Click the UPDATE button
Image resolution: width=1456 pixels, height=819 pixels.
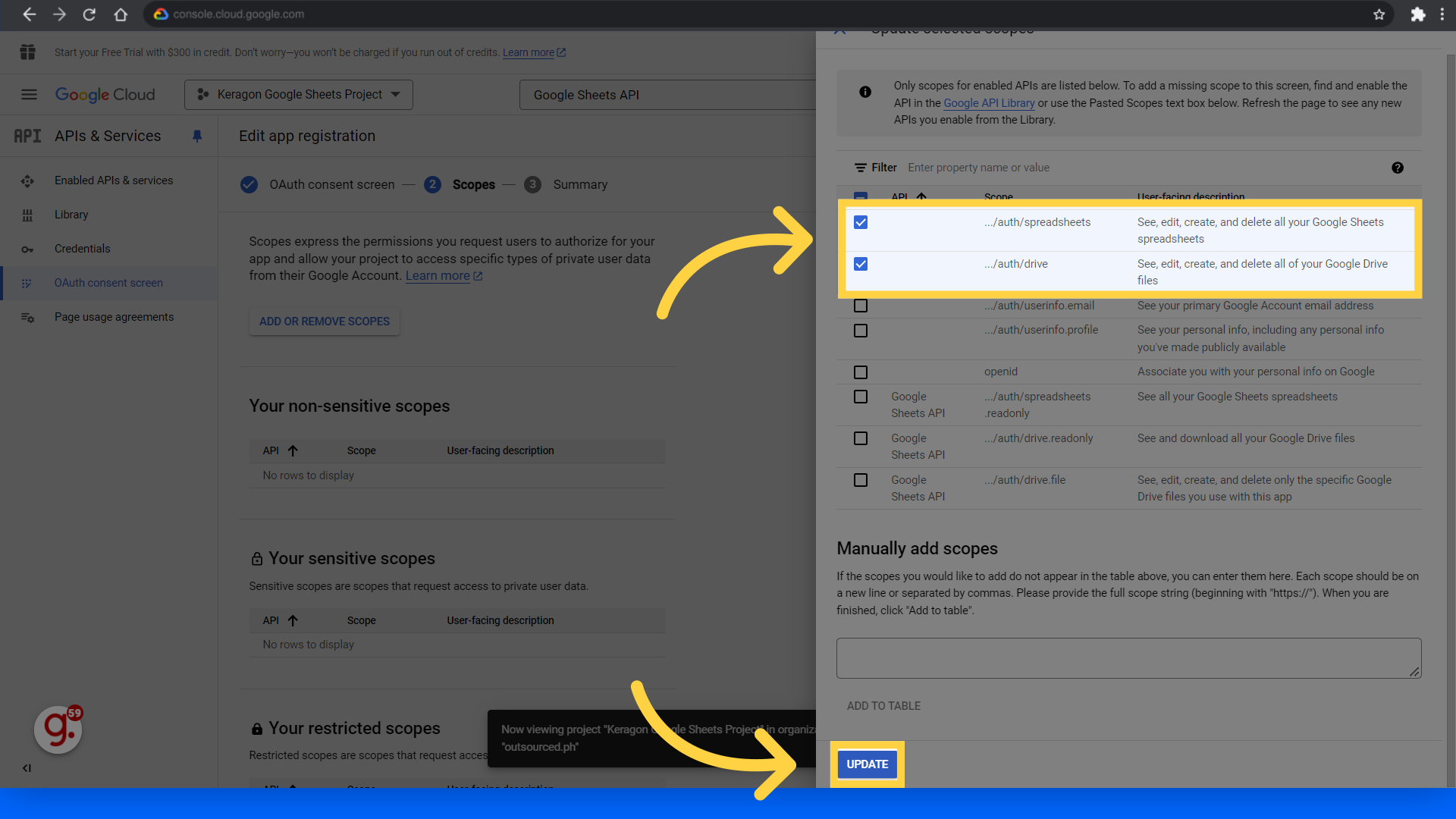[x=867, y=764]
